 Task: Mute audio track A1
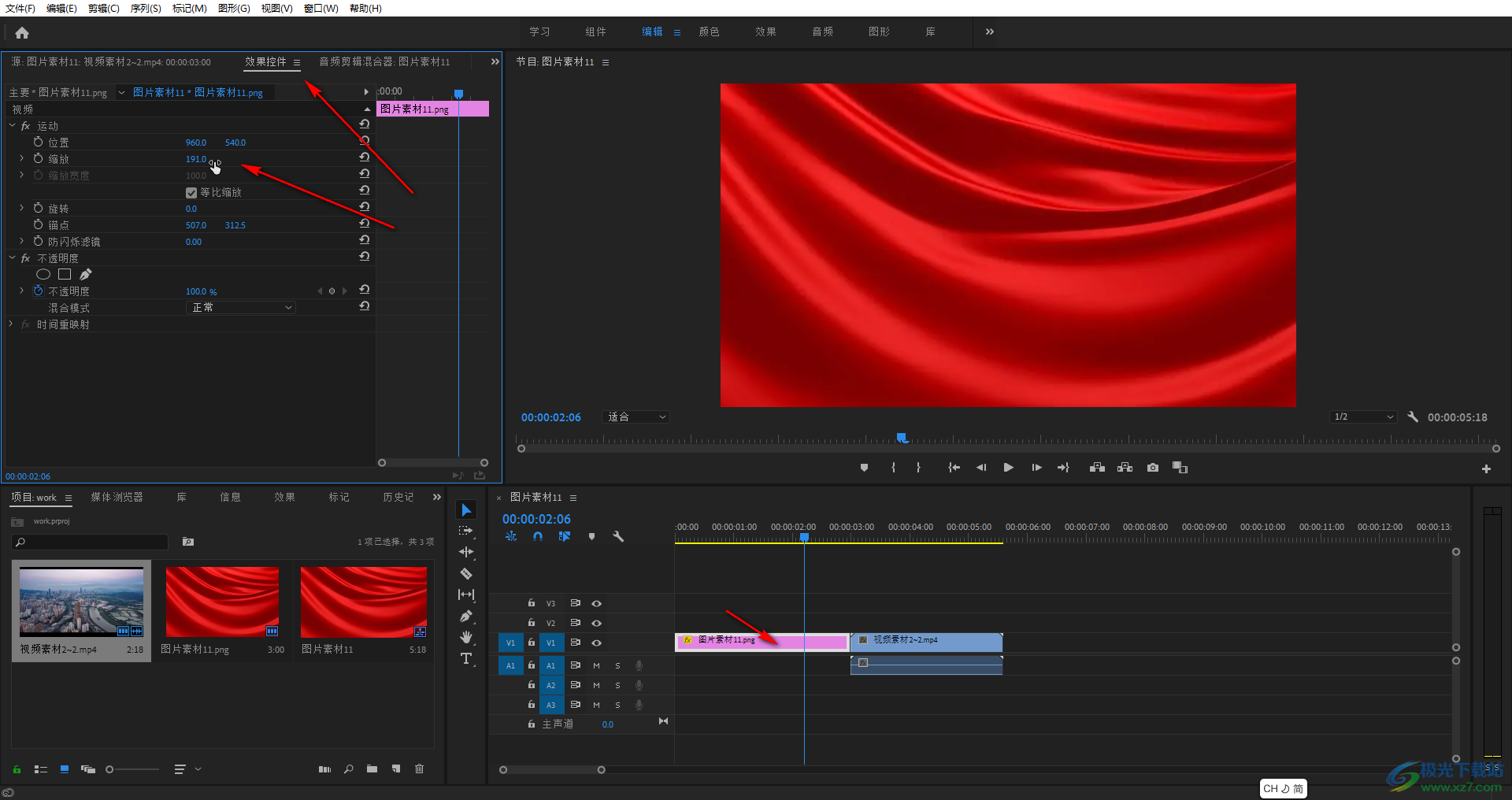(x=596, y=665)
